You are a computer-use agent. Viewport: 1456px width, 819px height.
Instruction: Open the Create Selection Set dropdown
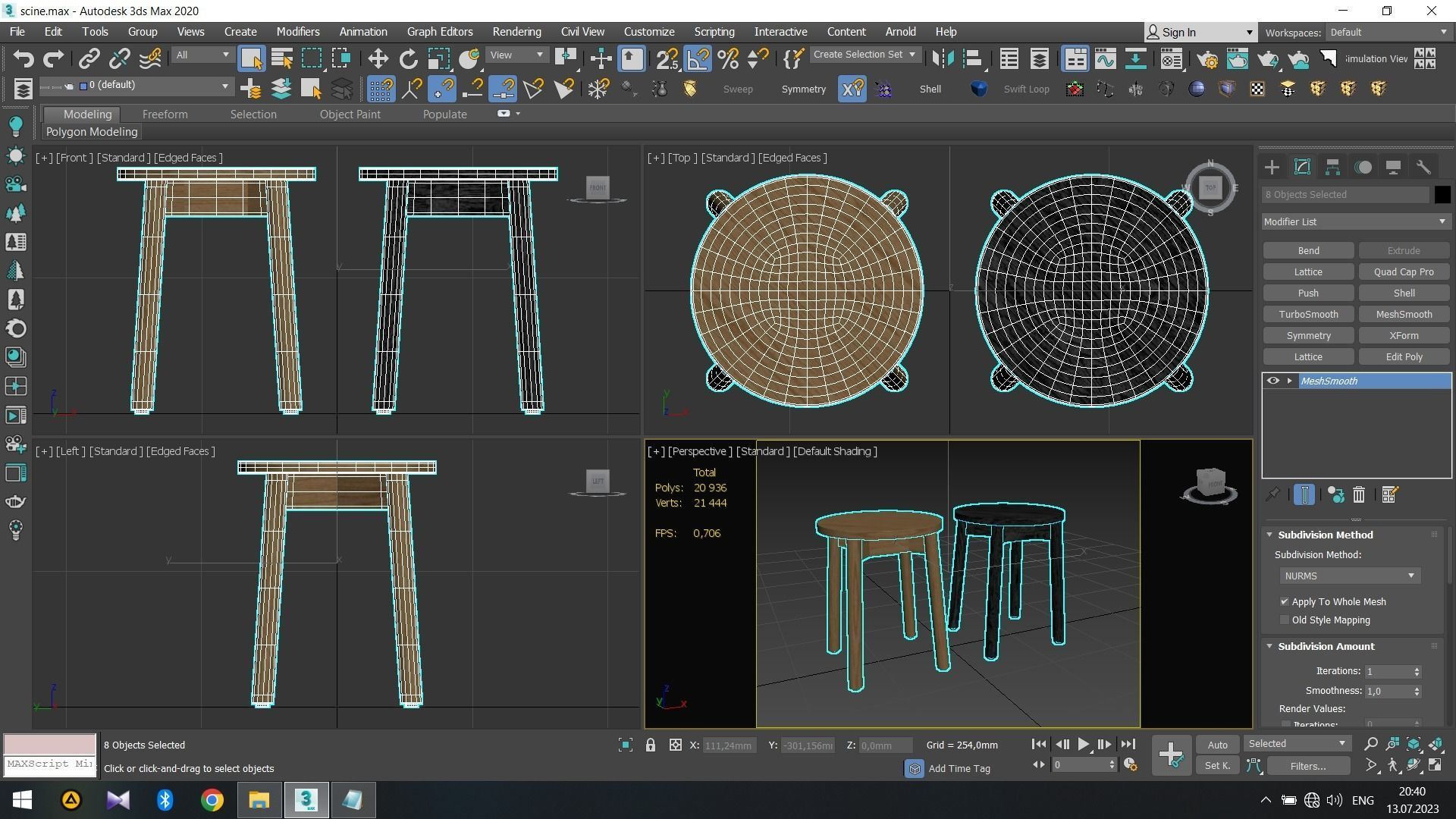pyautogui.click(x=865, y=55)
